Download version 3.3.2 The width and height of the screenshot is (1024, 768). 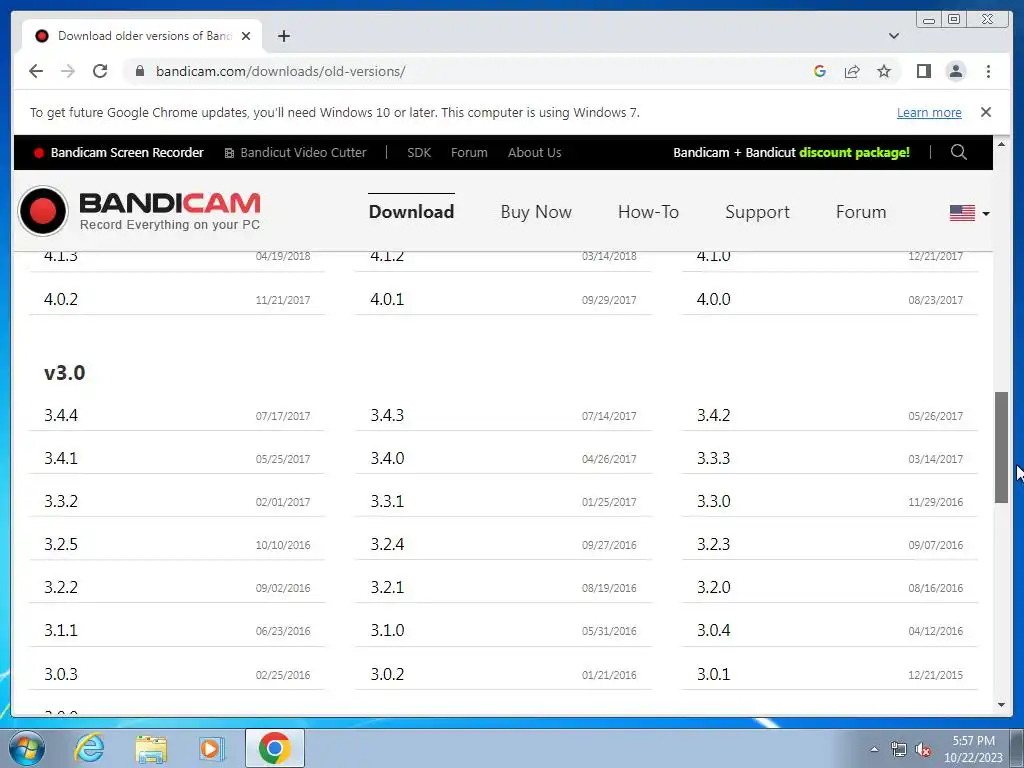point(176,502)
